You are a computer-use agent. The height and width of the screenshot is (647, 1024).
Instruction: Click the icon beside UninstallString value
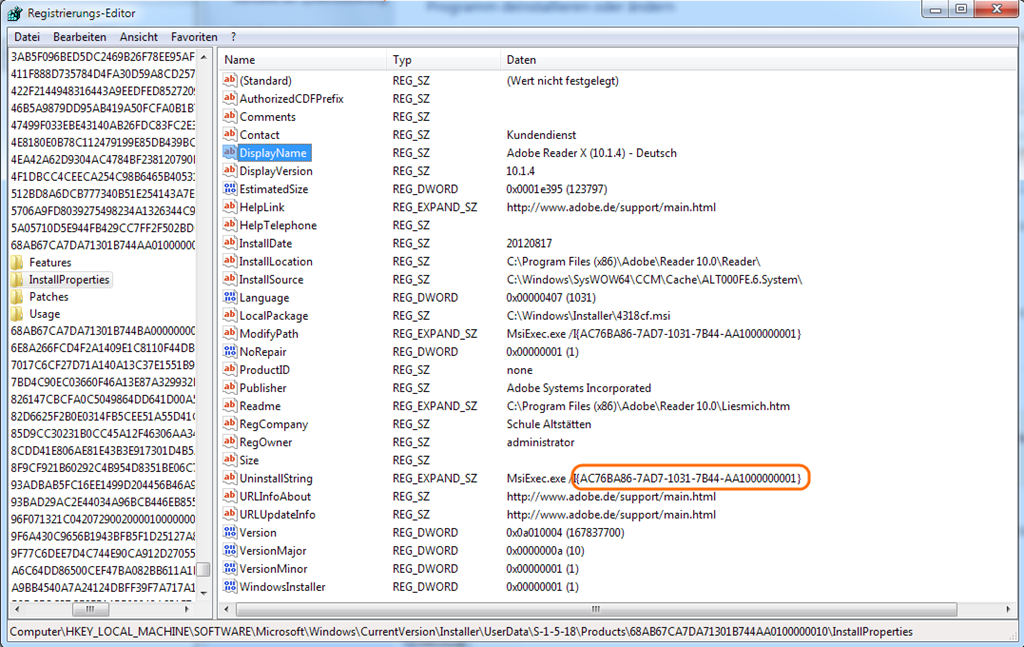pyautogui.click(x=229, y=479)
